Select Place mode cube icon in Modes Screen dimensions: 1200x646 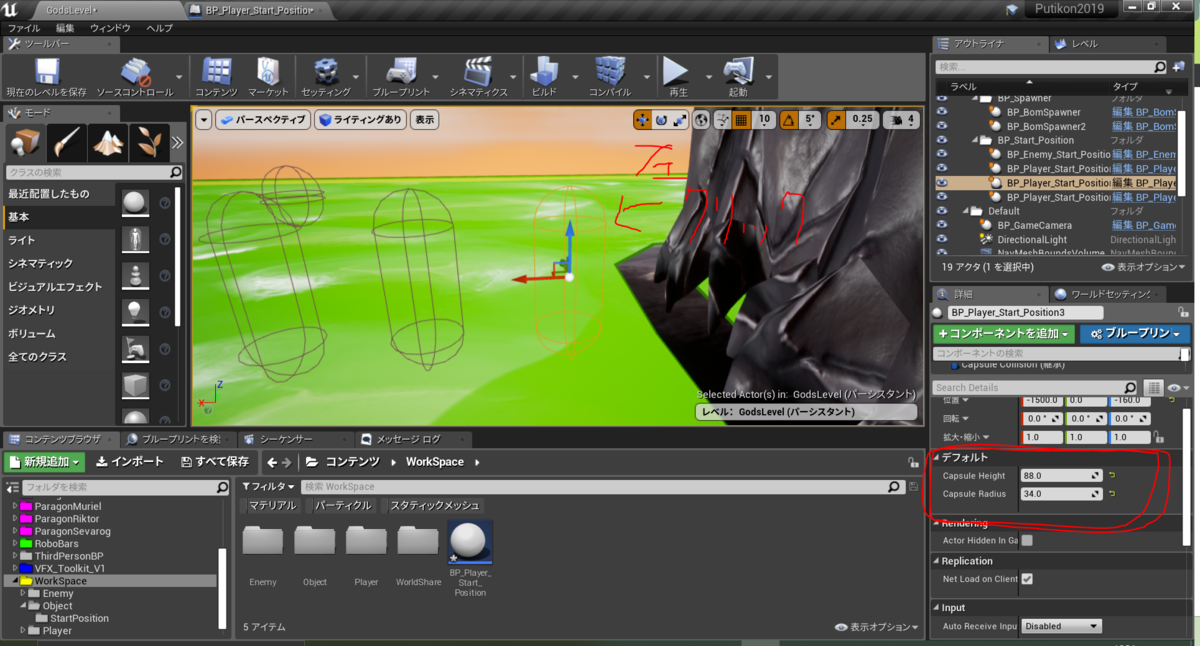(26, 143)
